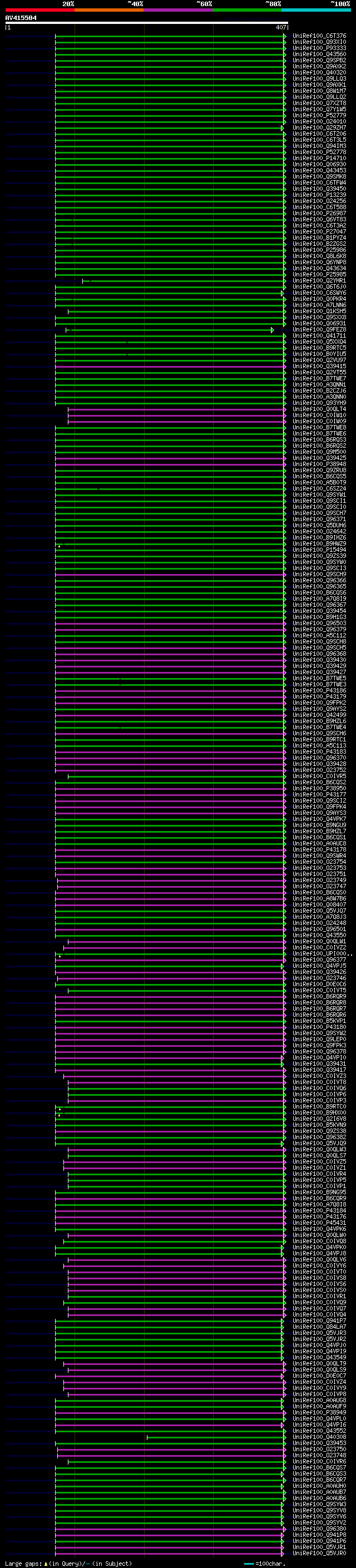The width and height of the screenshot is (356, 1568).
Task: Click the label UniRef100_Q5VJR0
Action: pos(319,1554)
